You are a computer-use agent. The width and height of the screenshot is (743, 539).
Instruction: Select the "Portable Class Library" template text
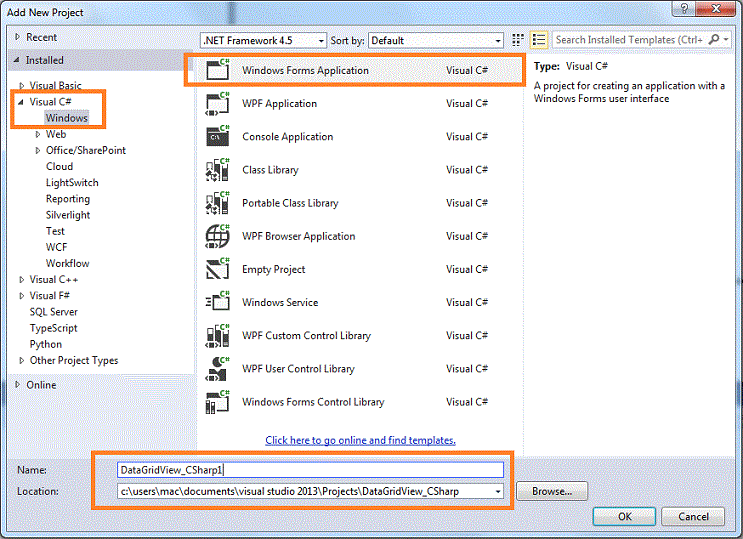tap(290, 203)
